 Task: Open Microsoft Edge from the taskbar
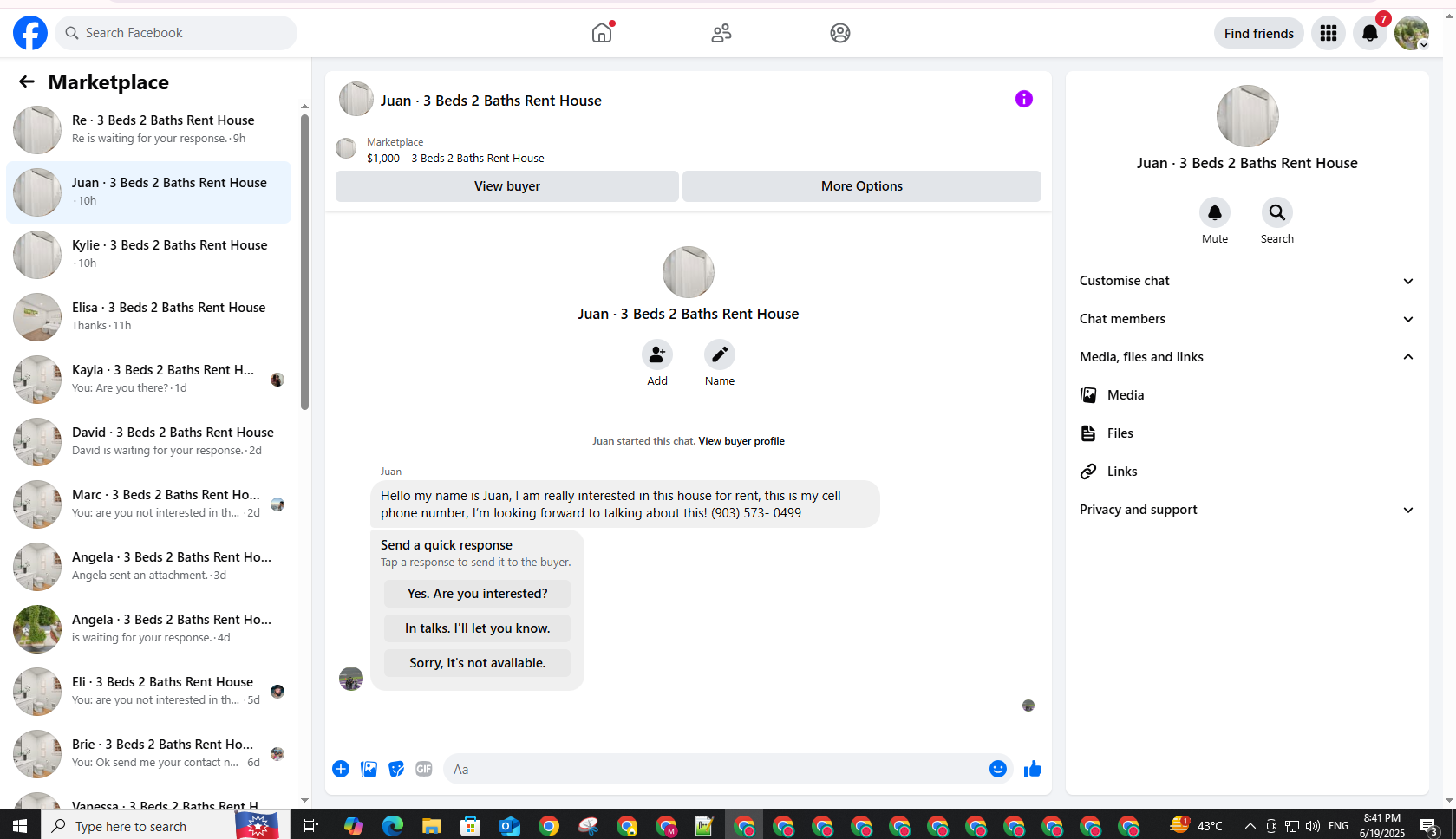393,826
